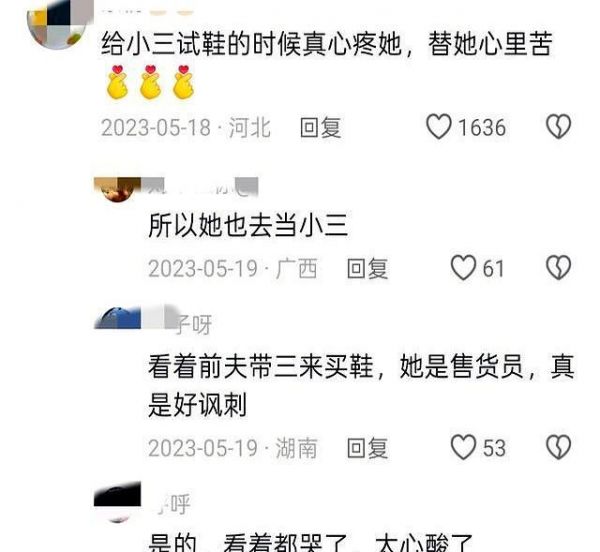Open avatar of the user ending 子呀
Image resolution: width=600 pixels, height=552 pixels.
click(x=117, y=317)
